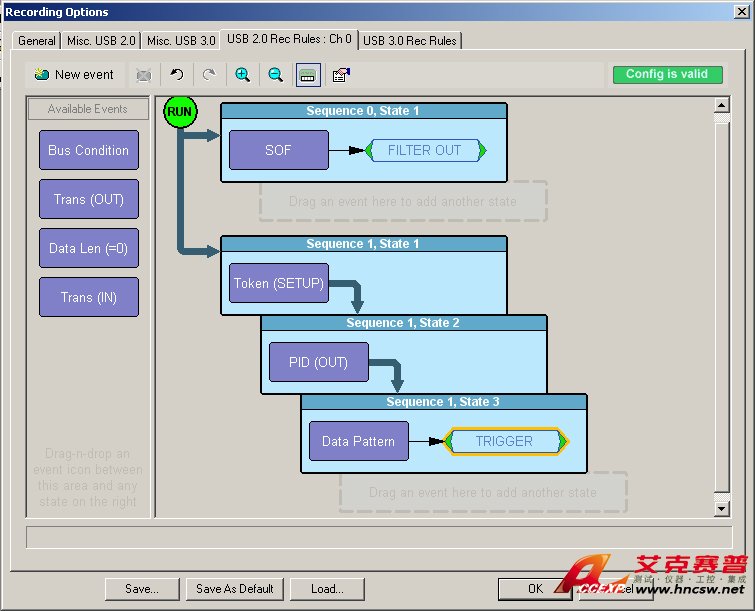
Task: Click the Data Pattern event block
Action: [x=358, y=441]
